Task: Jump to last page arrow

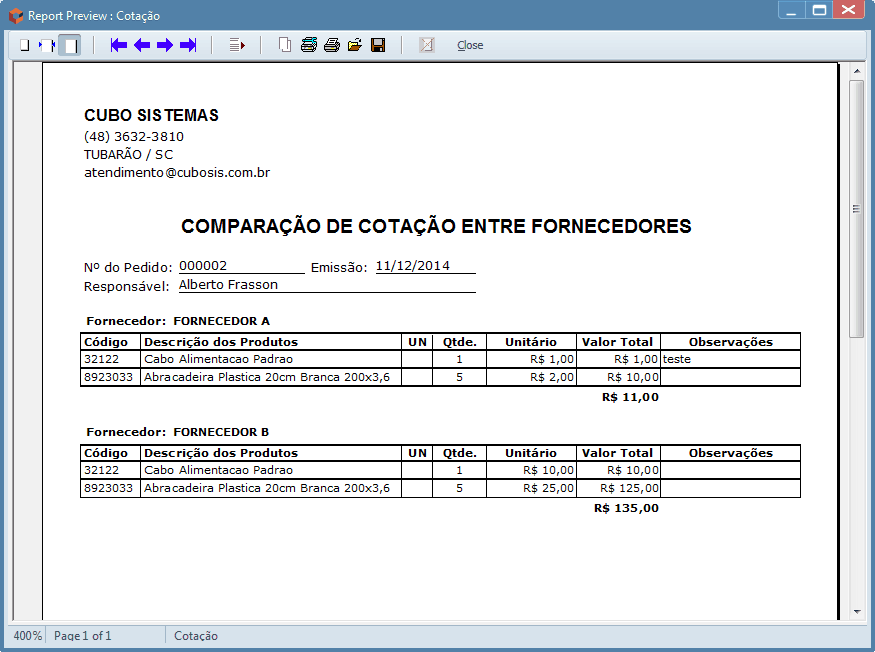Action: 188,45
